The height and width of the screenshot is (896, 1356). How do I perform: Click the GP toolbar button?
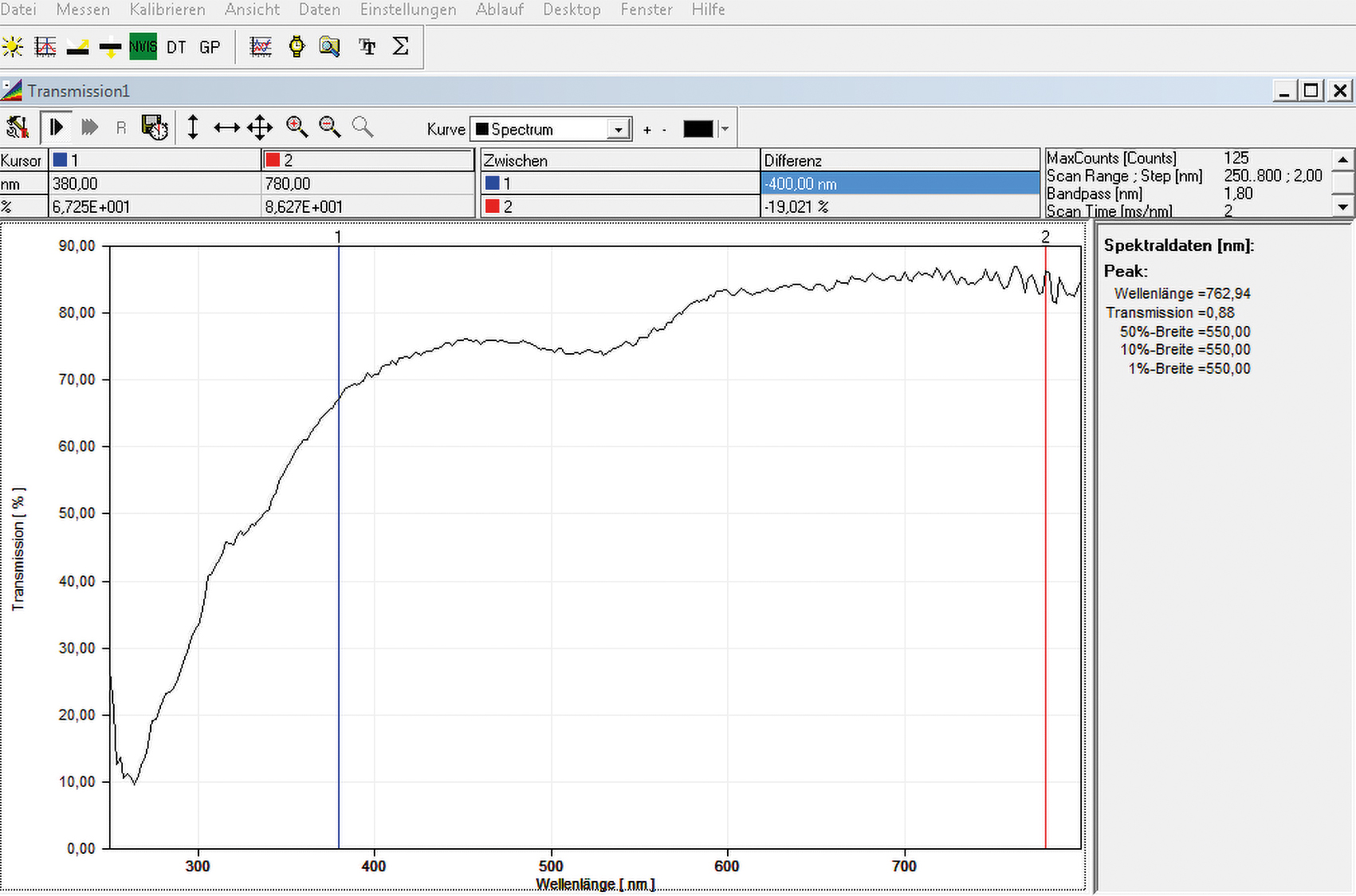tap(210, 47)
